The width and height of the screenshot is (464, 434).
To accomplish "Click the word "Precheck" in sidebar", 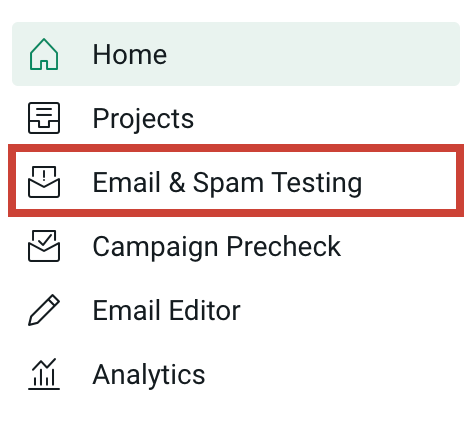I will 284,246.
